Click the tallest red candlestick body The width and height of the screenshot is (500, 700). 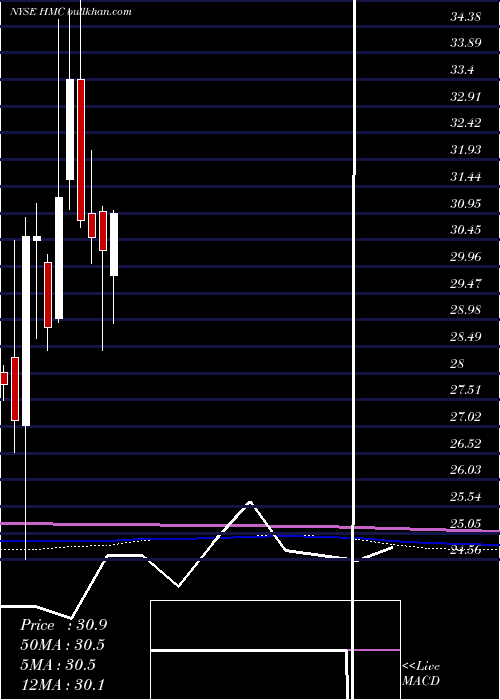coord(81,150)
